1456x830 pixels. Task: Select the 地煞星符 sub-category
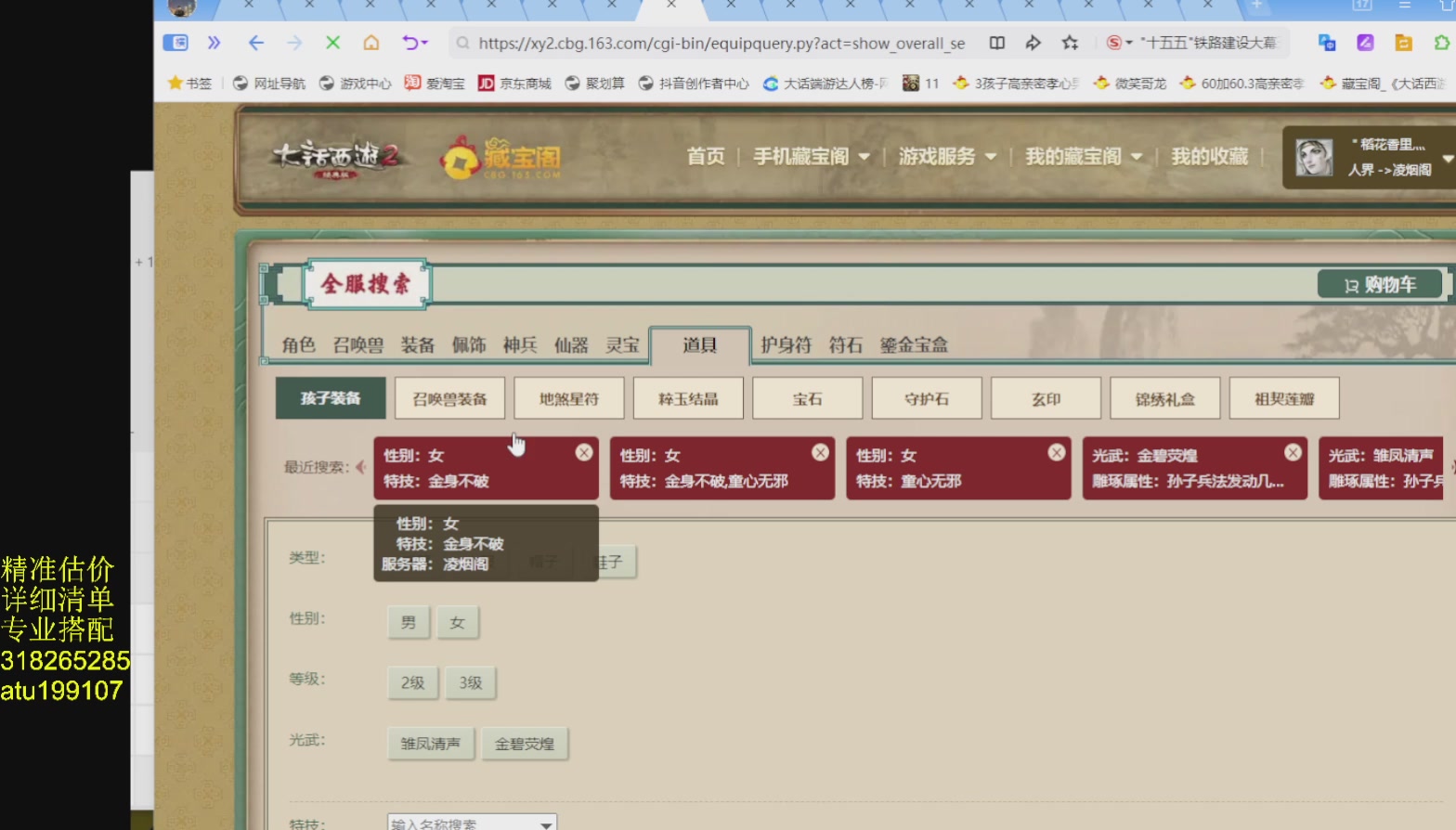pyautogui.click(x=569, y=398)
